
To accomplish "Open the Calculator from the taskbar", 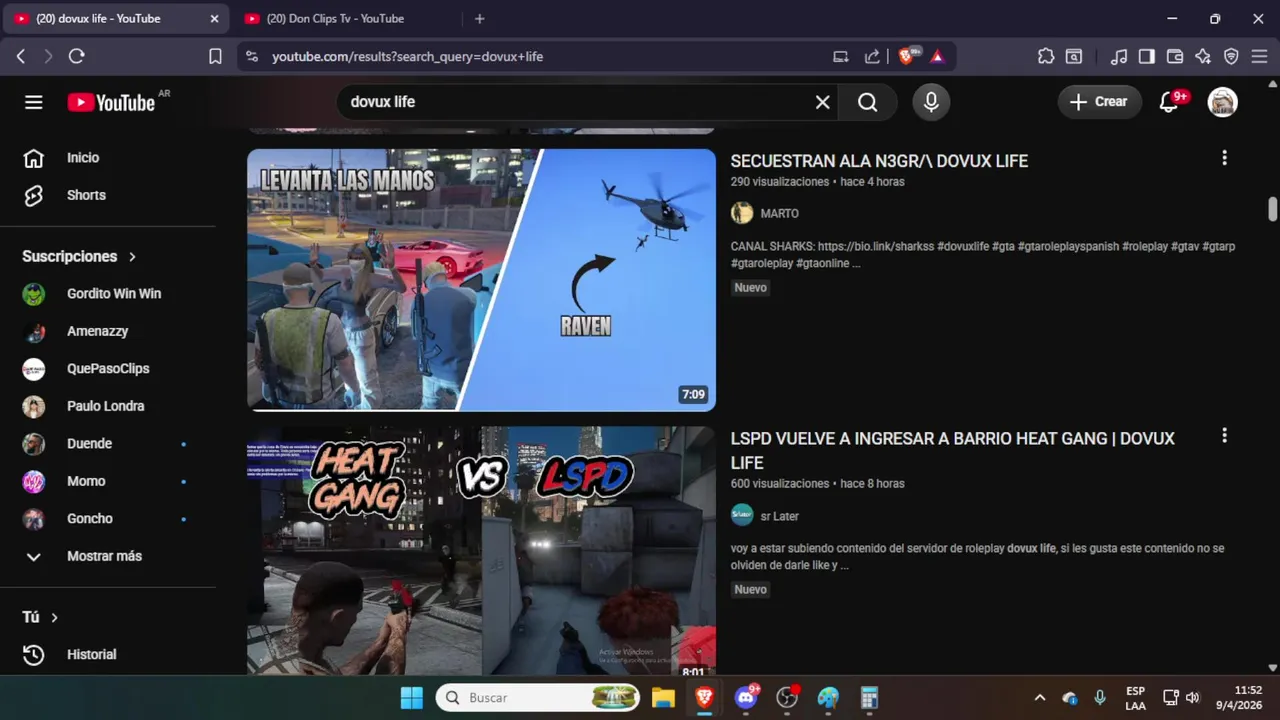I will coord(869,698).
